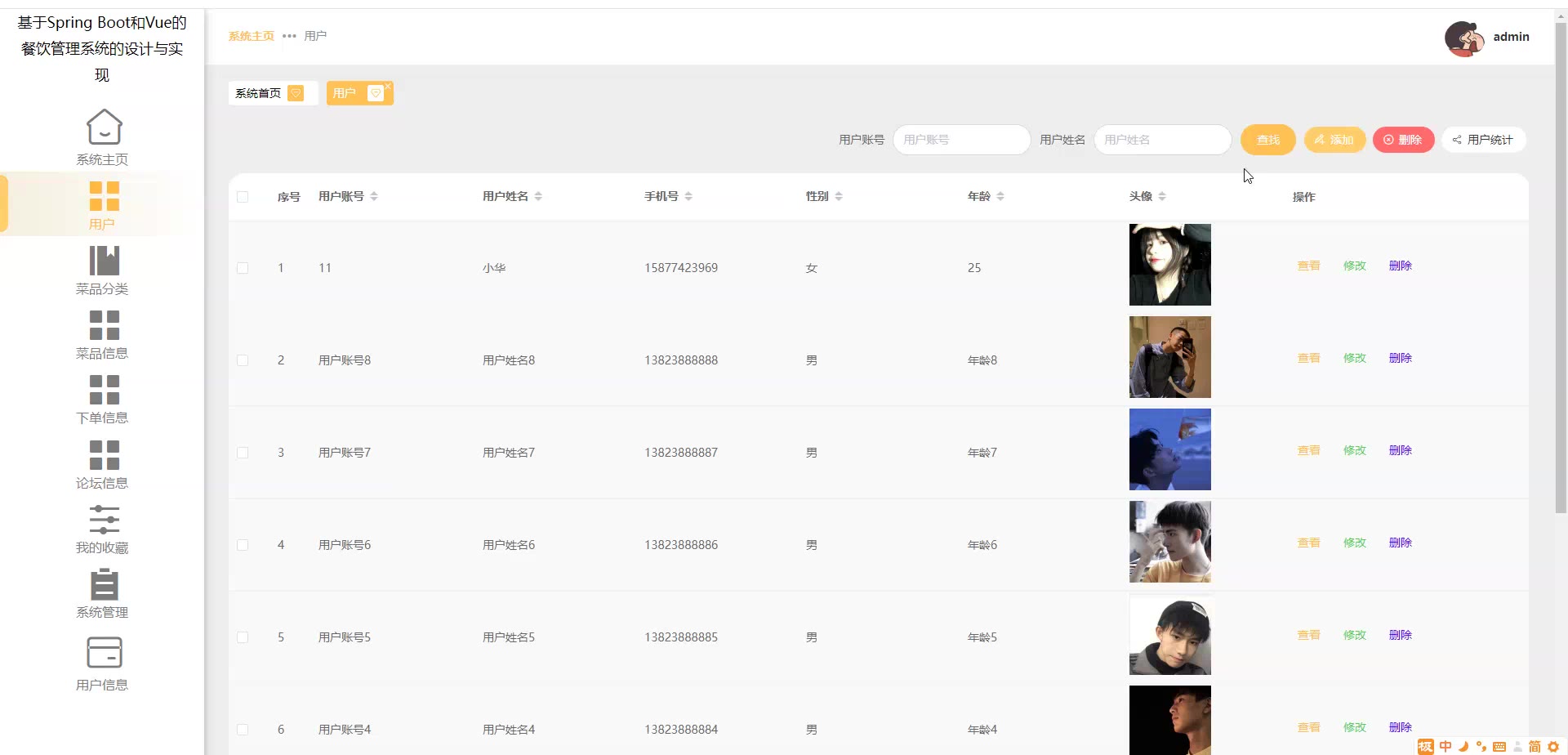The width and height of the screenshot is (1568, 755).
Task: Click the breadcrumb ellipsis separator
Action: [289, 36]
